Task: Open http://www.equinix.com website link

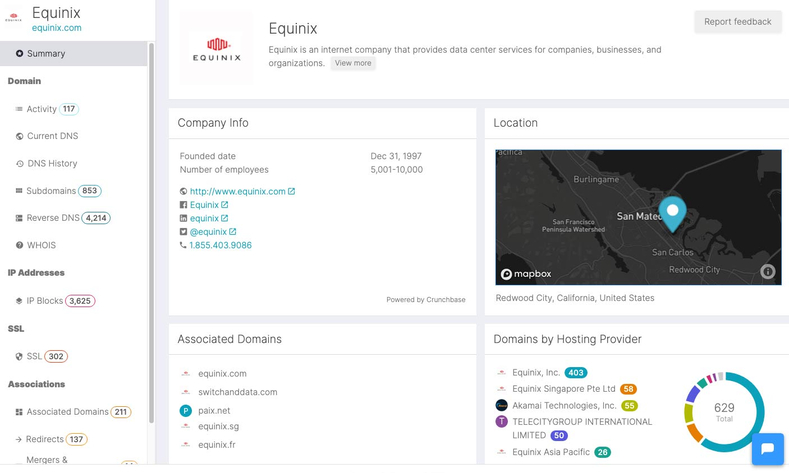Action: point(238,191)
